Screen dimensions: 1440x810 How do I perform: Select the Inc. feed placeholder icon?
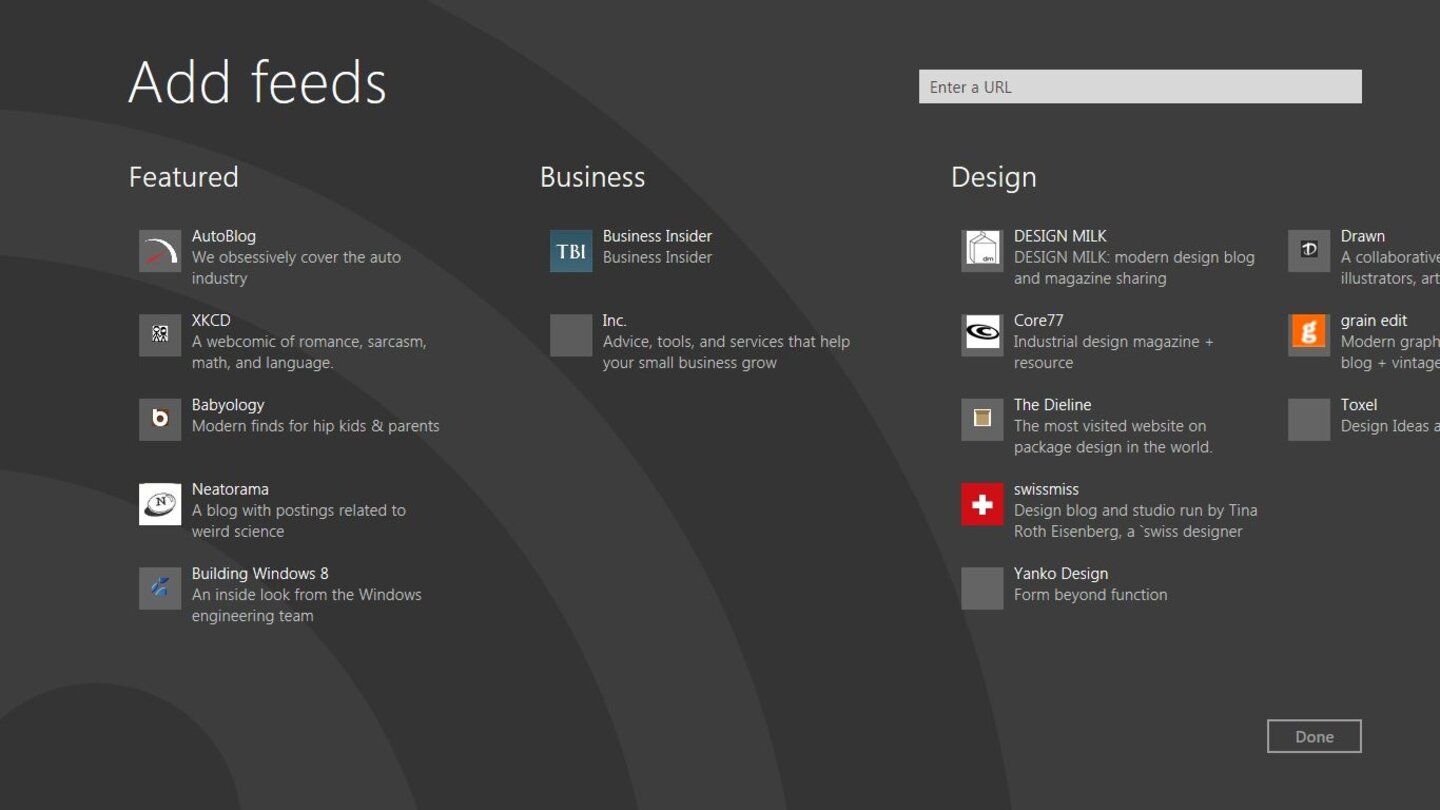[x=571, y=335]
